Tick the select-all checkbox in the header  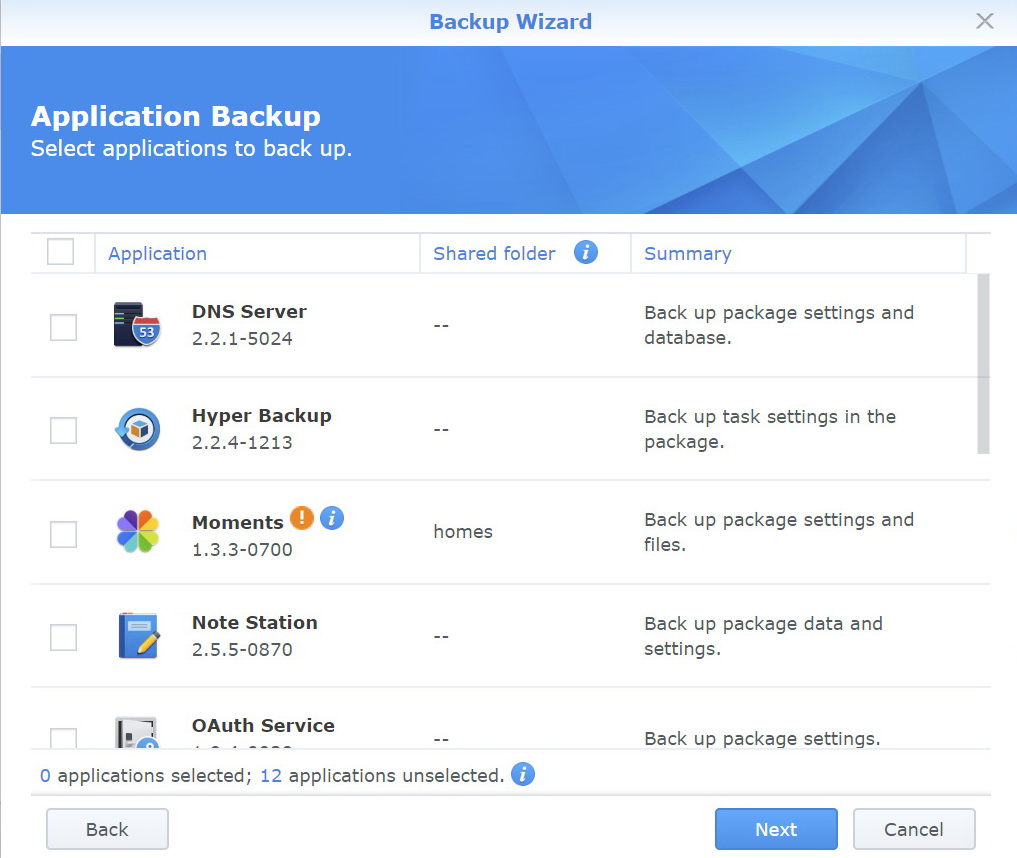click(60, 252)
